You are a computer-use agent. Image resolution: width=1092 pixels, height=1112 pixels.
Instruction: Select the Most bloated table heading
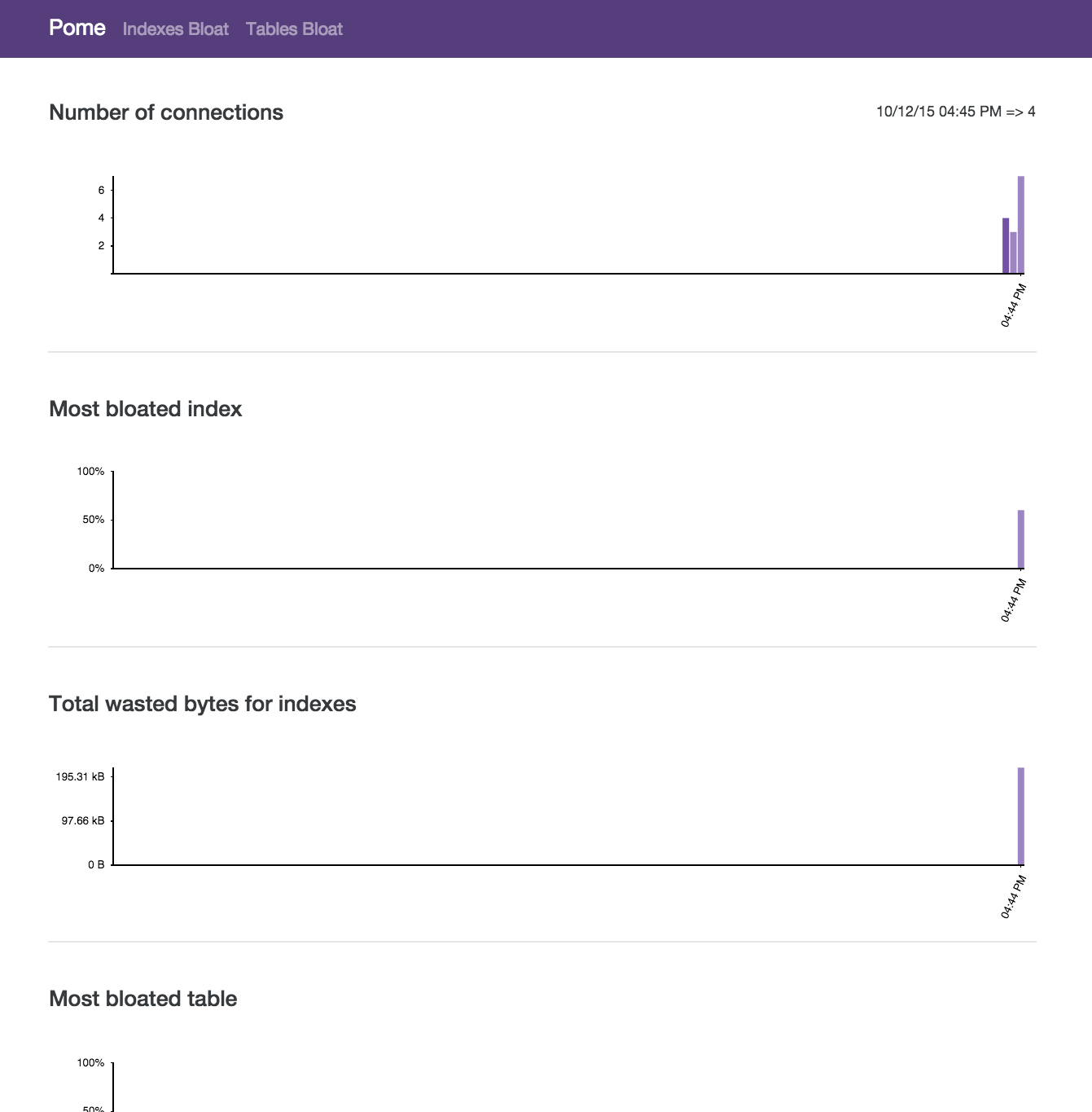[x=143, y=999]
